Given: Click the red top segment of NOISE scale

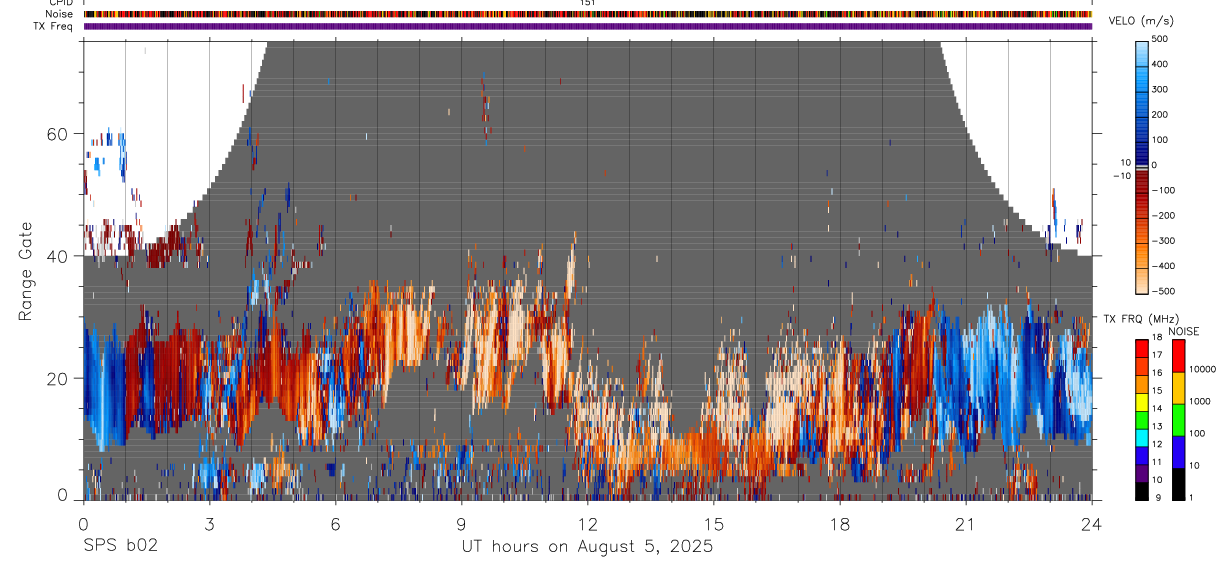Looking at the screenshot, I should tap(1178, 355).
